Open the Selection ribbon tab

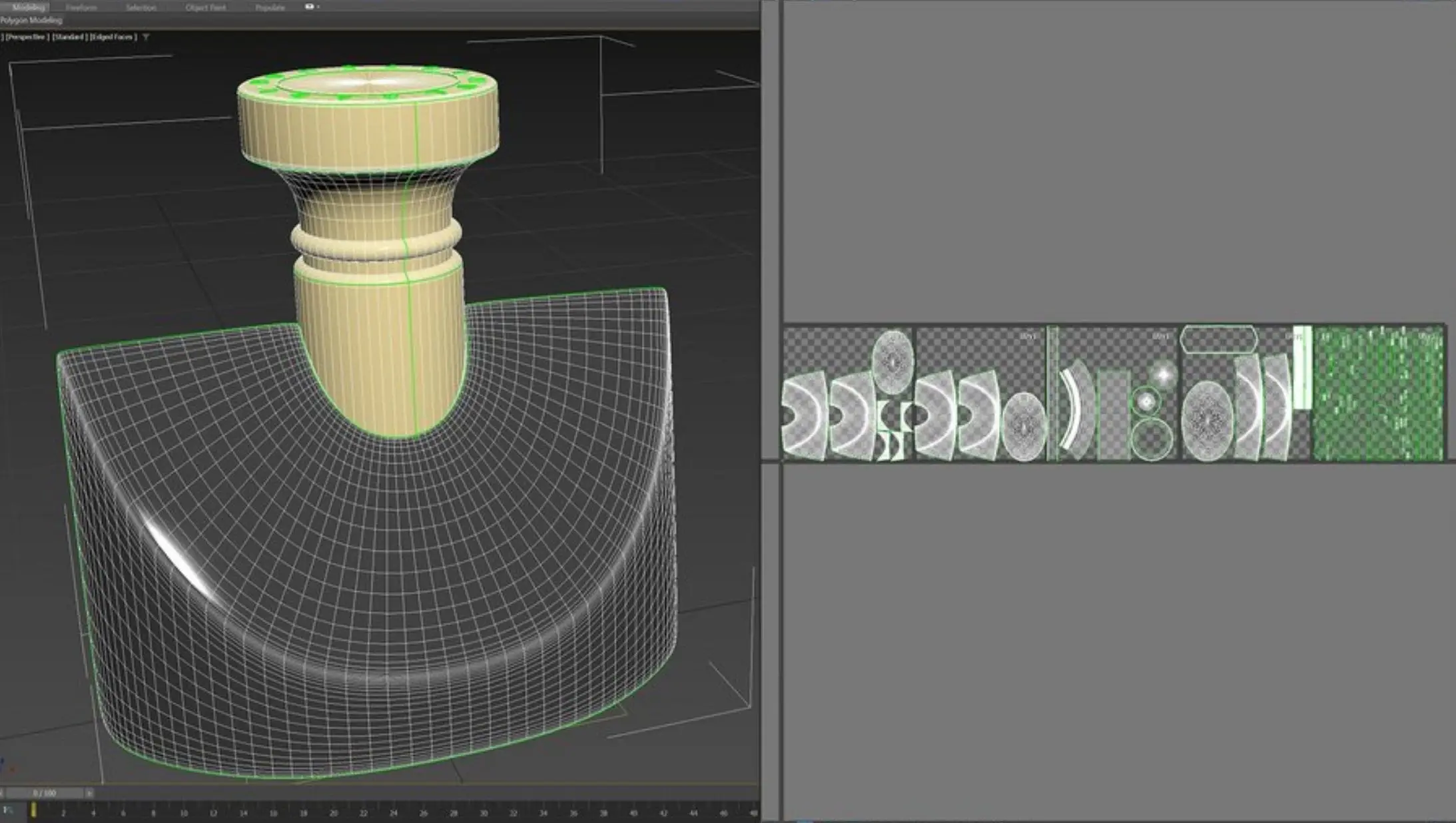pos(141,7)
